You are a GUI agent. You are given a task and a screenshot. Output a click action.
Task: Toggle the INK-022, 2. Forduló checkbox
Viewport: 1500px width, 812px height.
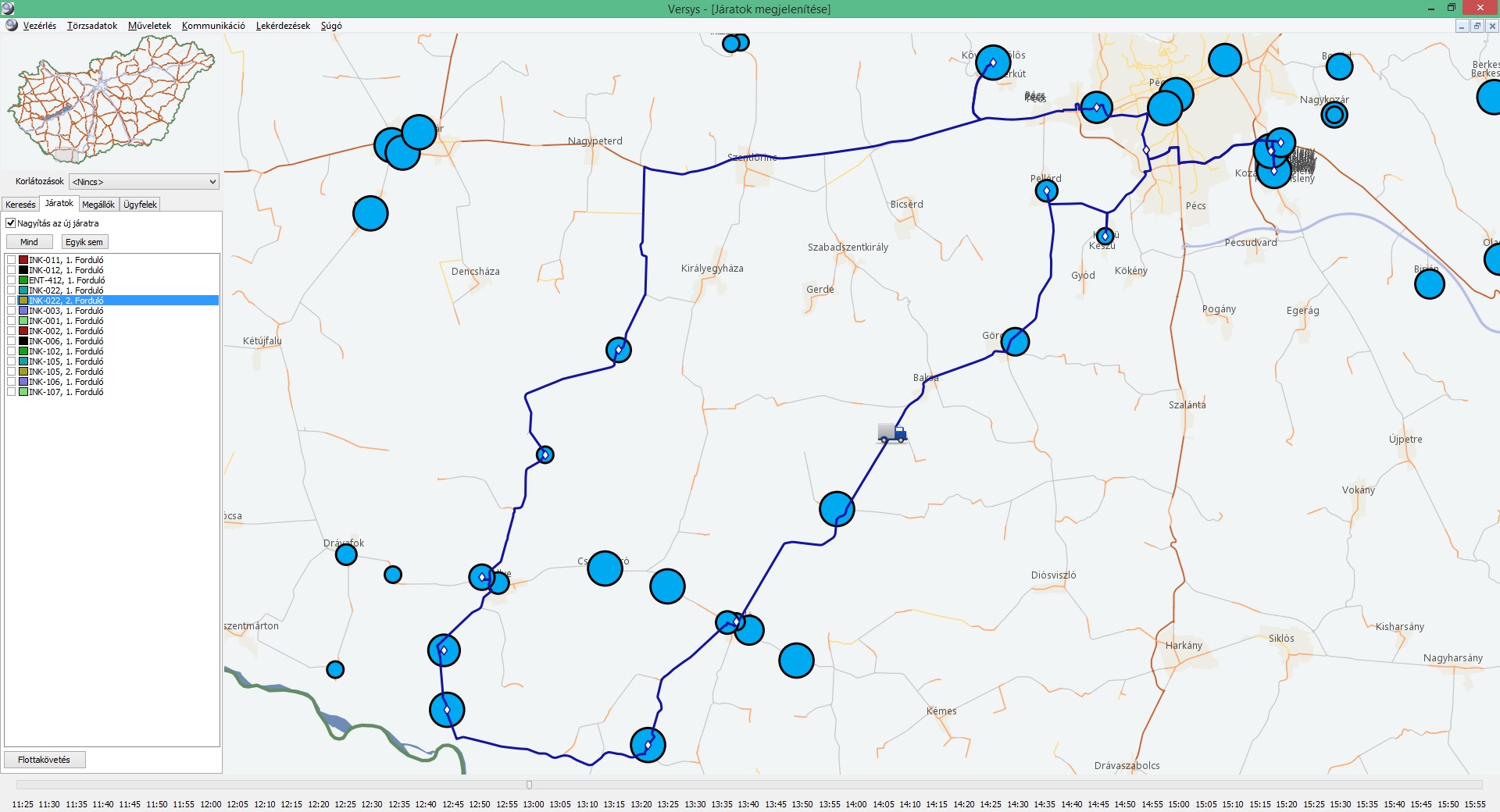(x=12, y=301)
